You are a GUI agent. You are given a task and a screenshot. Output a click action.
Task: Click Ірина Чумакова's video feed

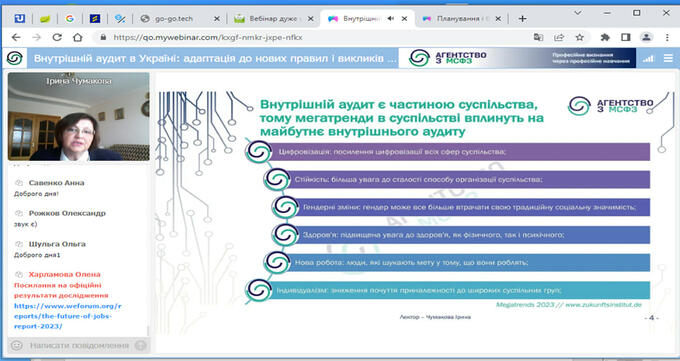[x=78, y=117]
